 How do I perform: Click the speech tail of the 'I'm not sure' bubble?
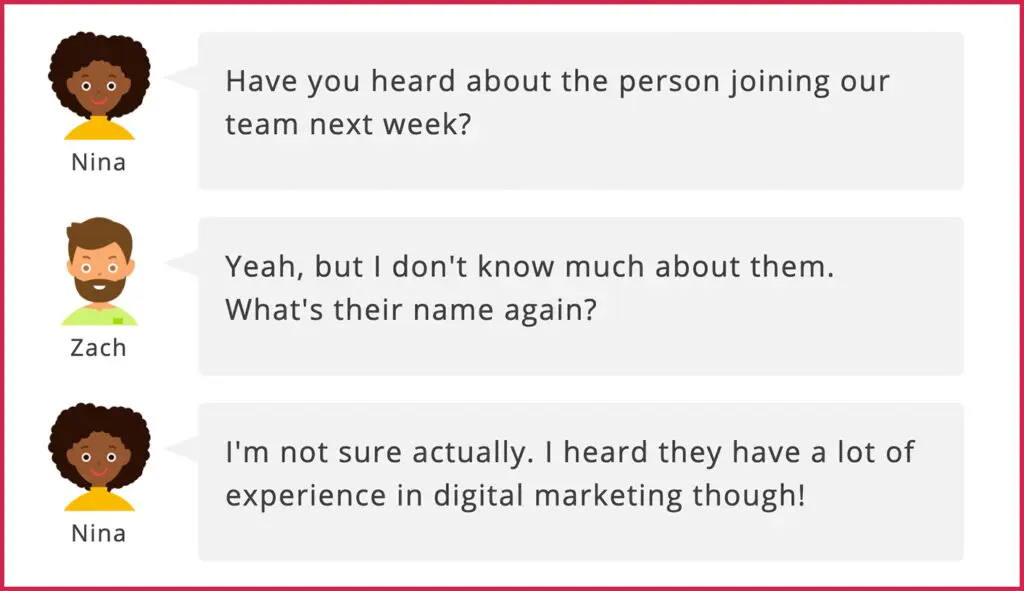point(182,449)
